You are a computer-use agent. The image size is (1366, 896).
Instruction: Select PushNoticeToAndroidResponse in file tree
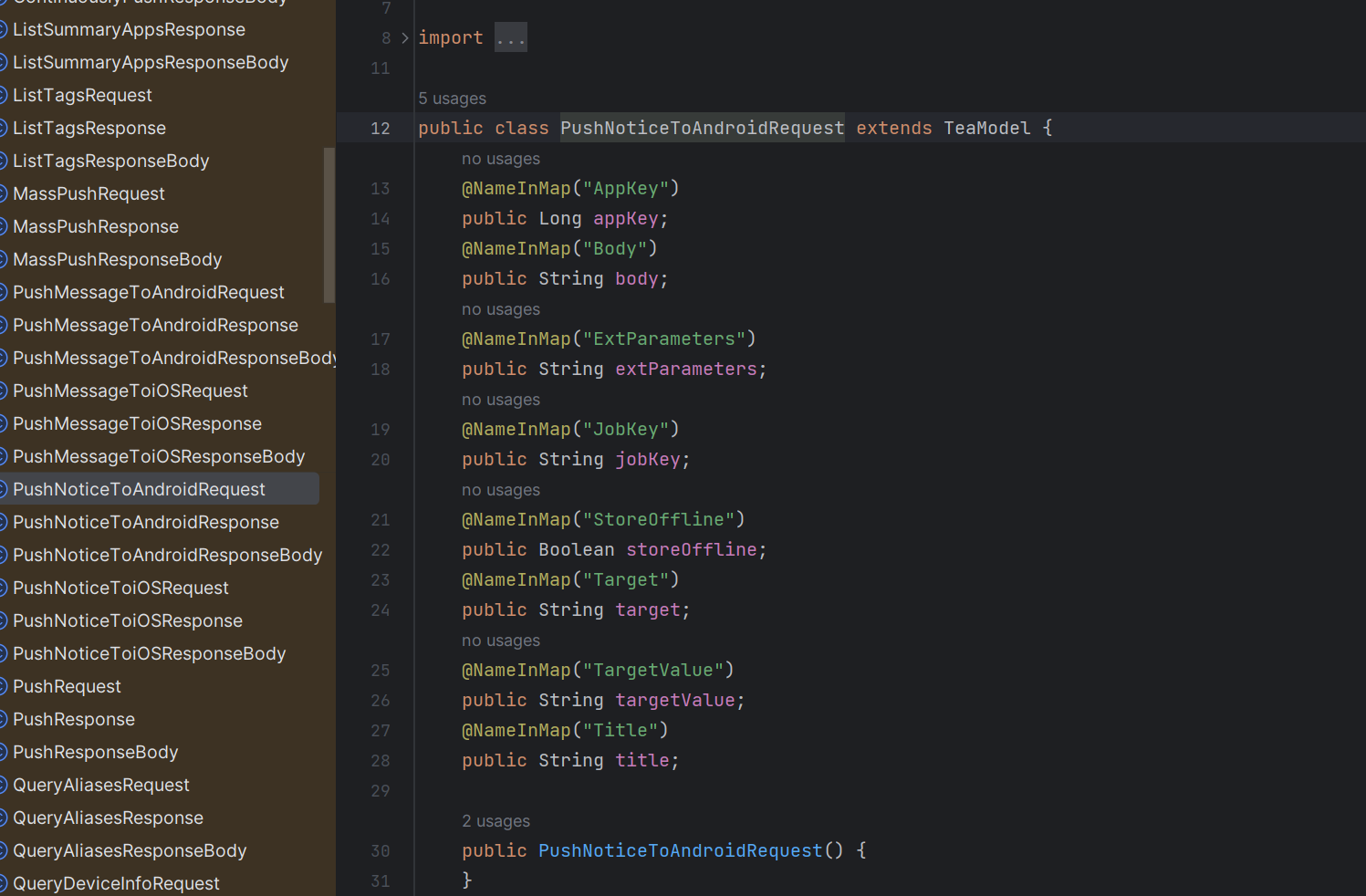[146, 522]
